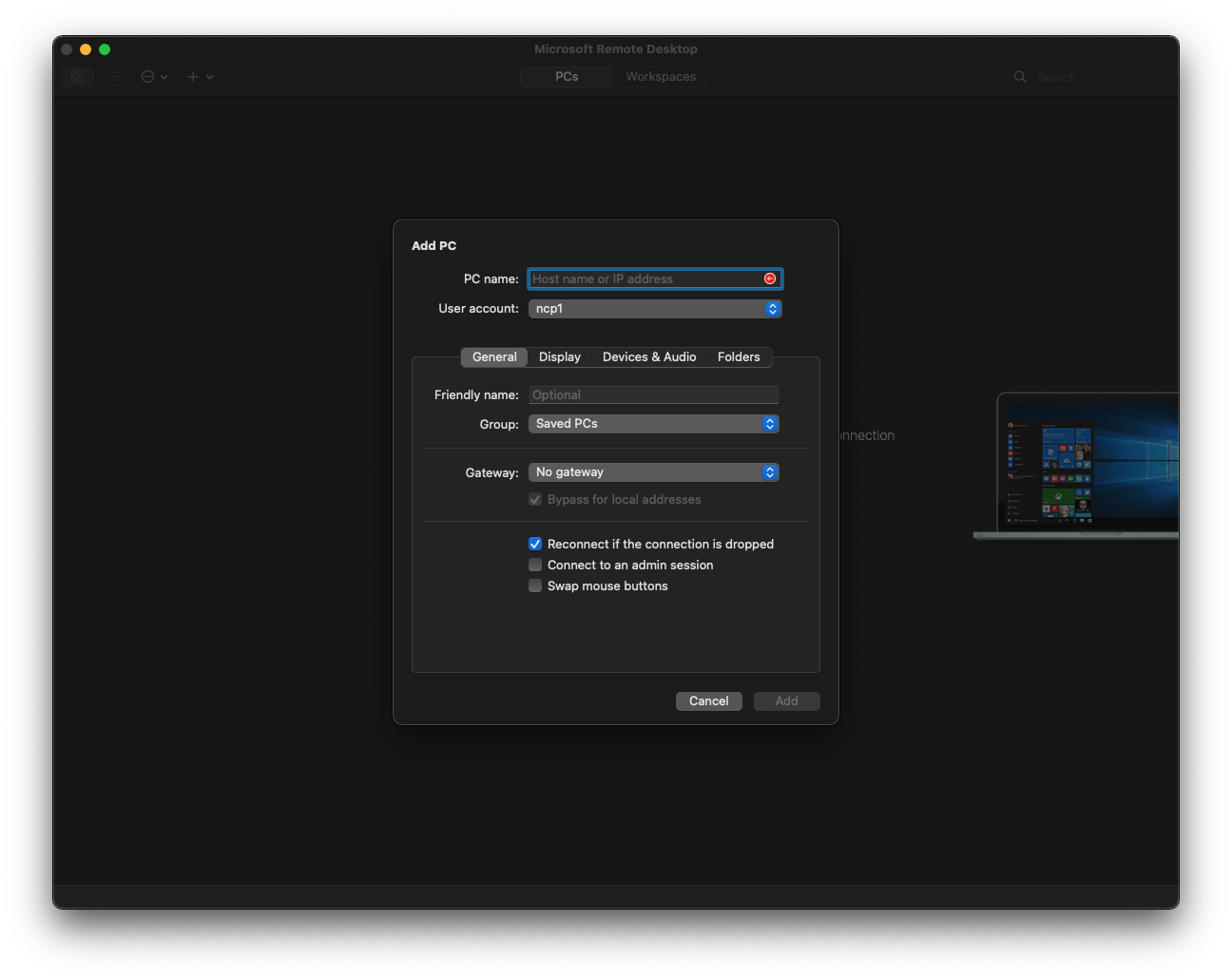Enable Connect to an admin session
The height and width of the screenshot is (979, 1232).
point(535,565)
